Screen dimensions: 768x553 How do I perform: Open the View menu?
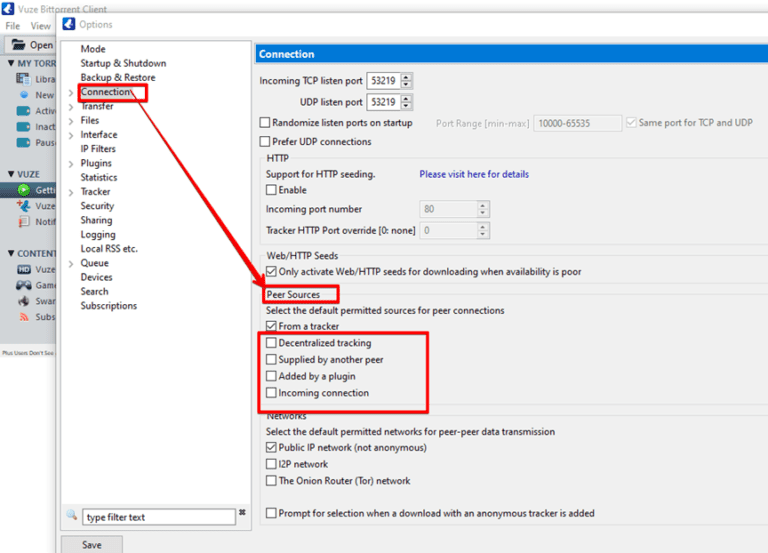[40, 26]
